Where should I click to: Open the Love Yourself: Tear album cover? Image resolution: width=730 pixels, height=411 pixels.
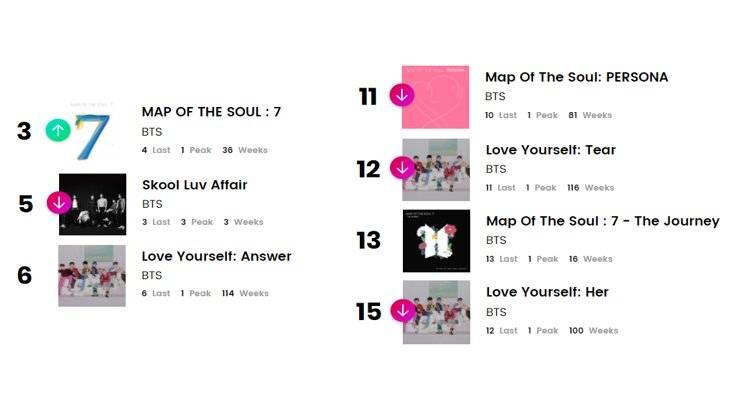436,169
